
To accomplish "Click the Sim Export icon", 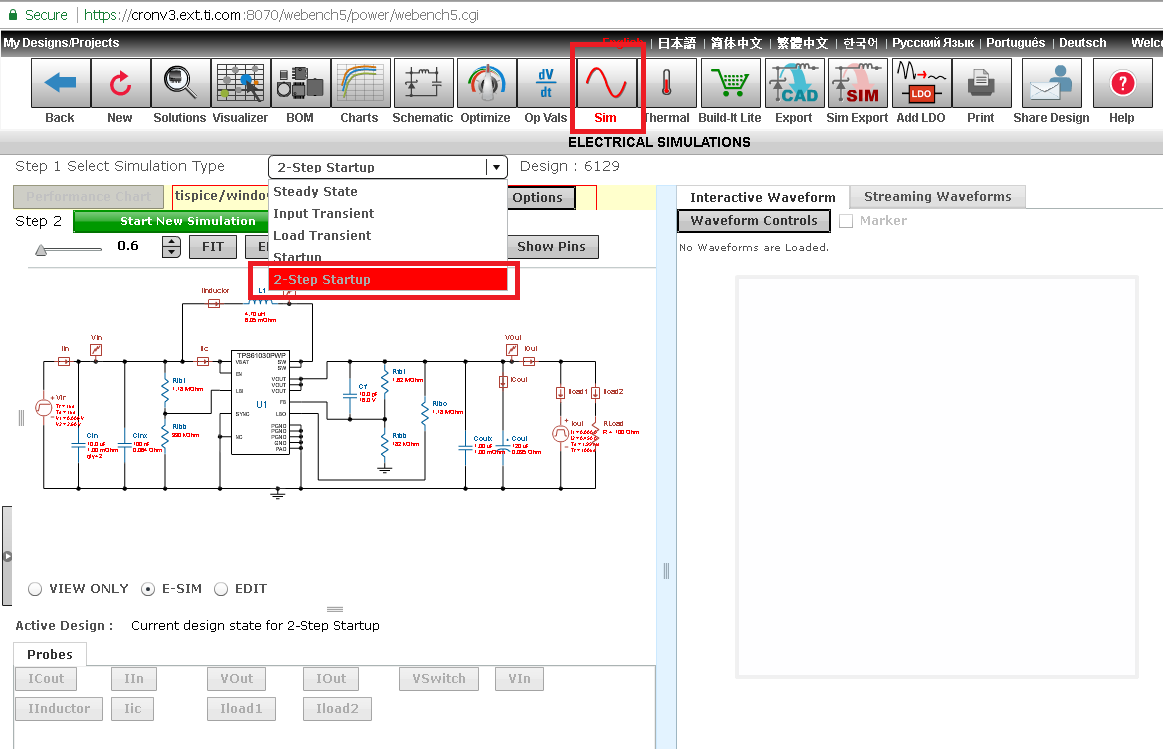I will click(x=858, y=84).
